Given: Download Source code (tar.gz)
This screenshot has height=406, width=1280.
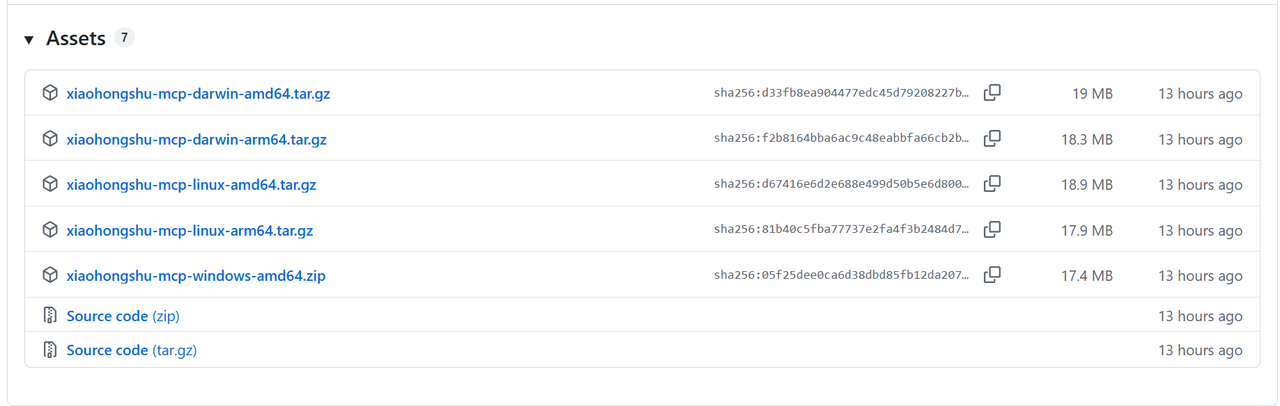Looking at the screenshot, I should [x=131, y=351].
